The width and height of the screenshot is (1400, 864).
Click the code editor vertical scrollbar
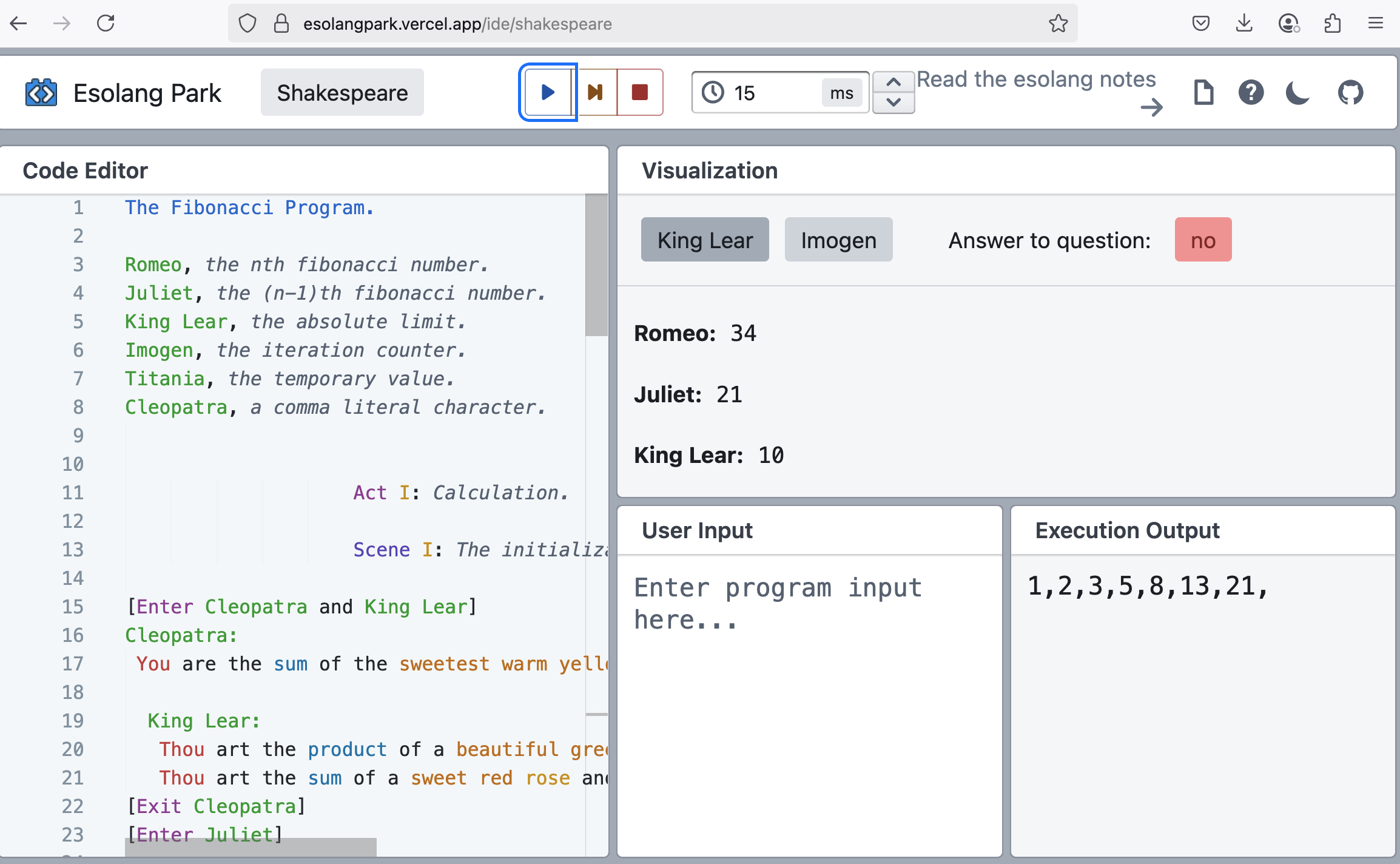click(x=596, y=265)
